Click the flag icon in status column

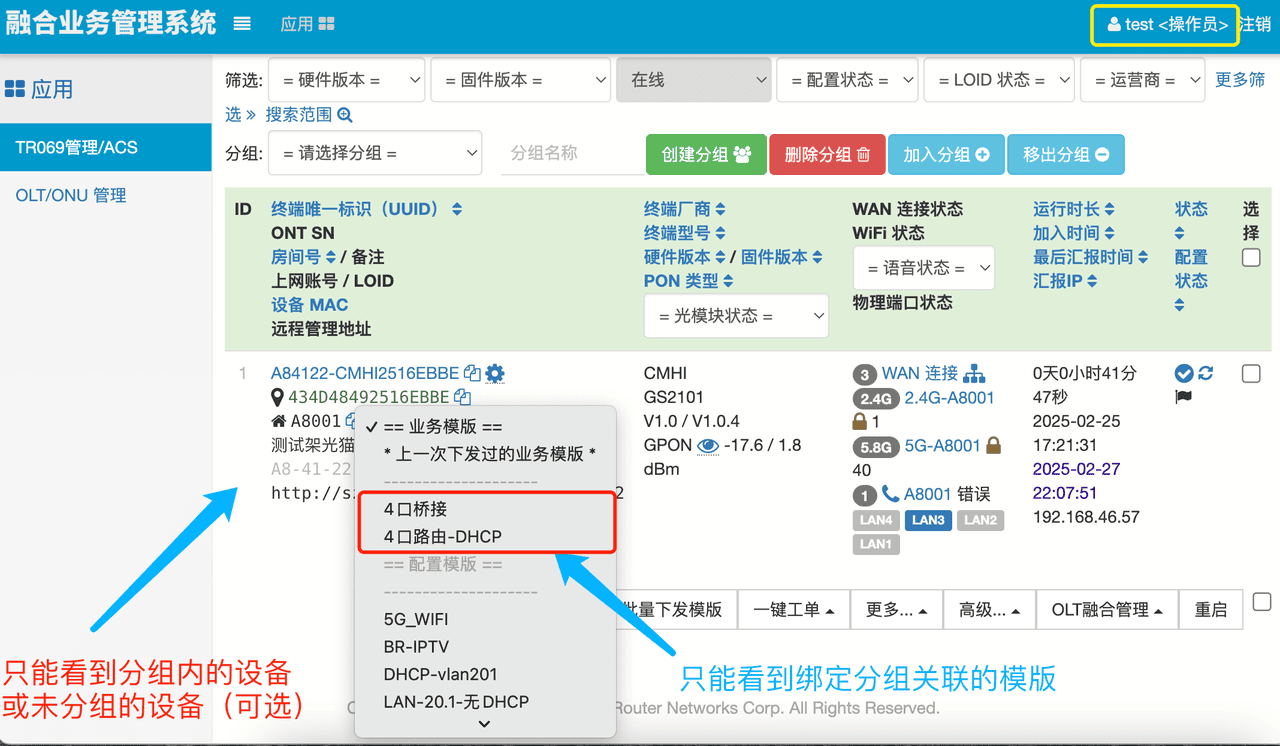pyautogui.click(x=1183, y=397)
